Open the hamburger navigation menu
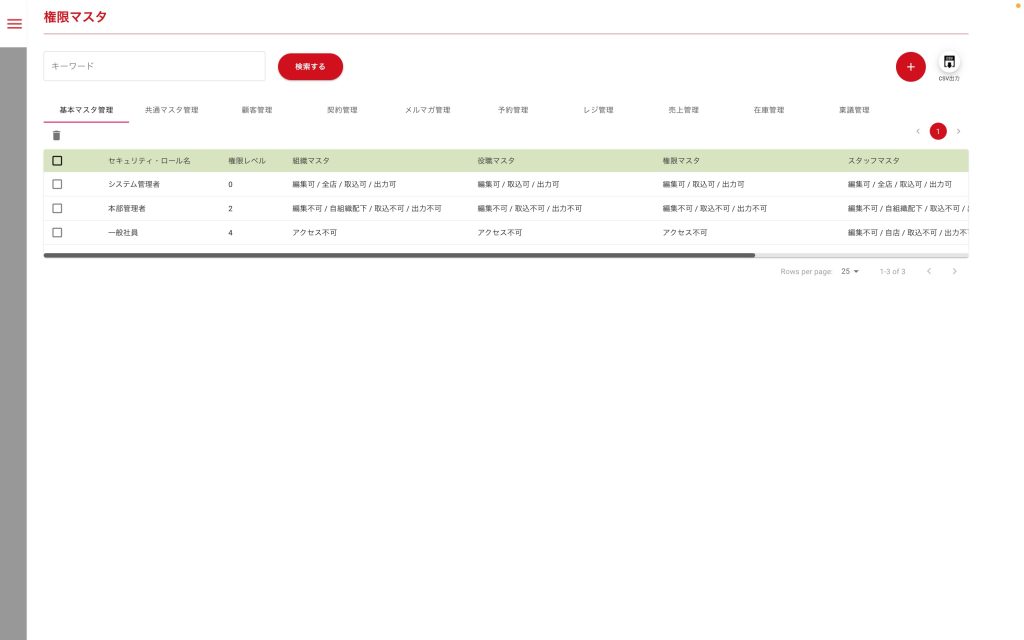Screen dimensions: 1024x640 pyautogui.click(x=14, y=24)
